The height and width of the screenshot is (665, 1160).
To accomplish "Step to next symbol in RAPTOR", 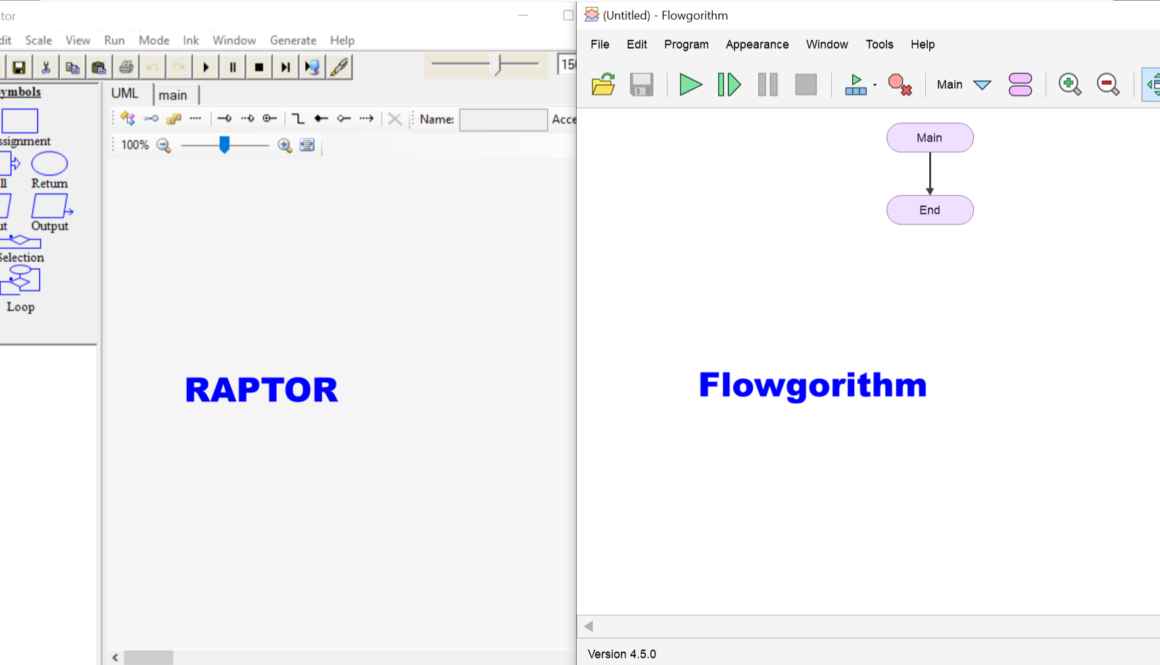I will (286, 67).
